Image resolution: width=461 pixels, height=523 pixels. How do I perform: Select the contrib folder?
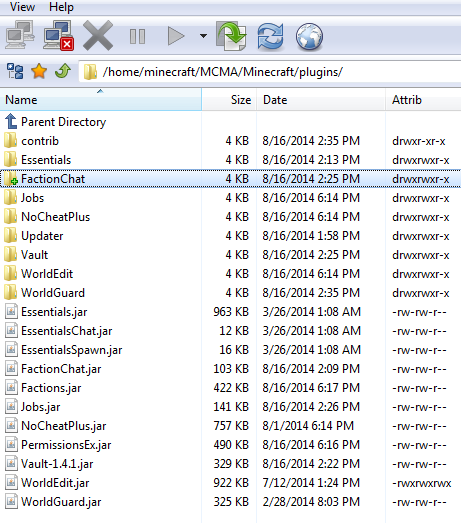click(40, 141)
